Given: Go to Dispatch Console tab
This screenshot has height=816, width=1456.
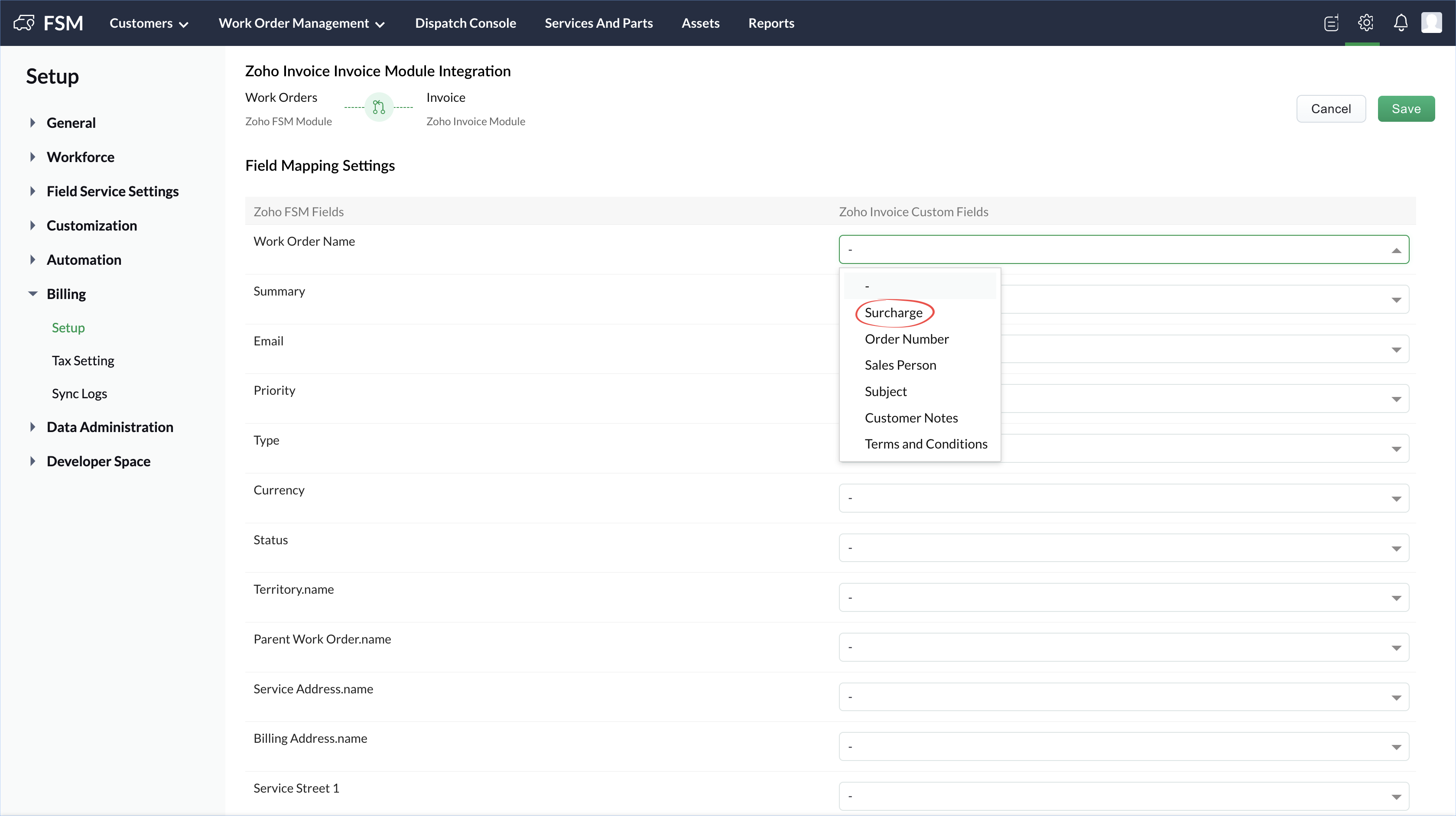Looking at the screenshot, I should (x=465, y=23).
